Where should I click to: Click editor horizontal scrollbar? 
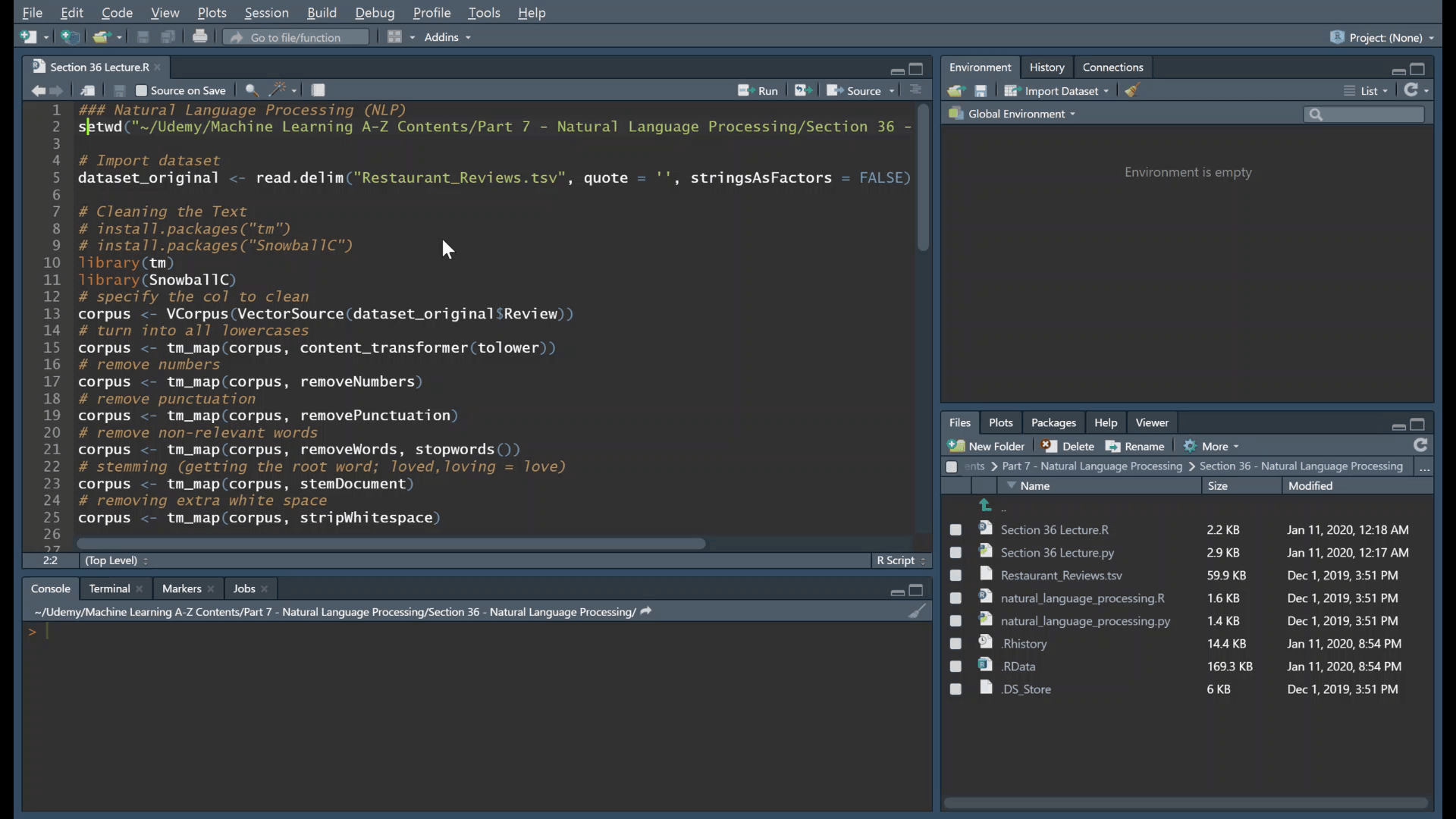[x=391, y=544]
